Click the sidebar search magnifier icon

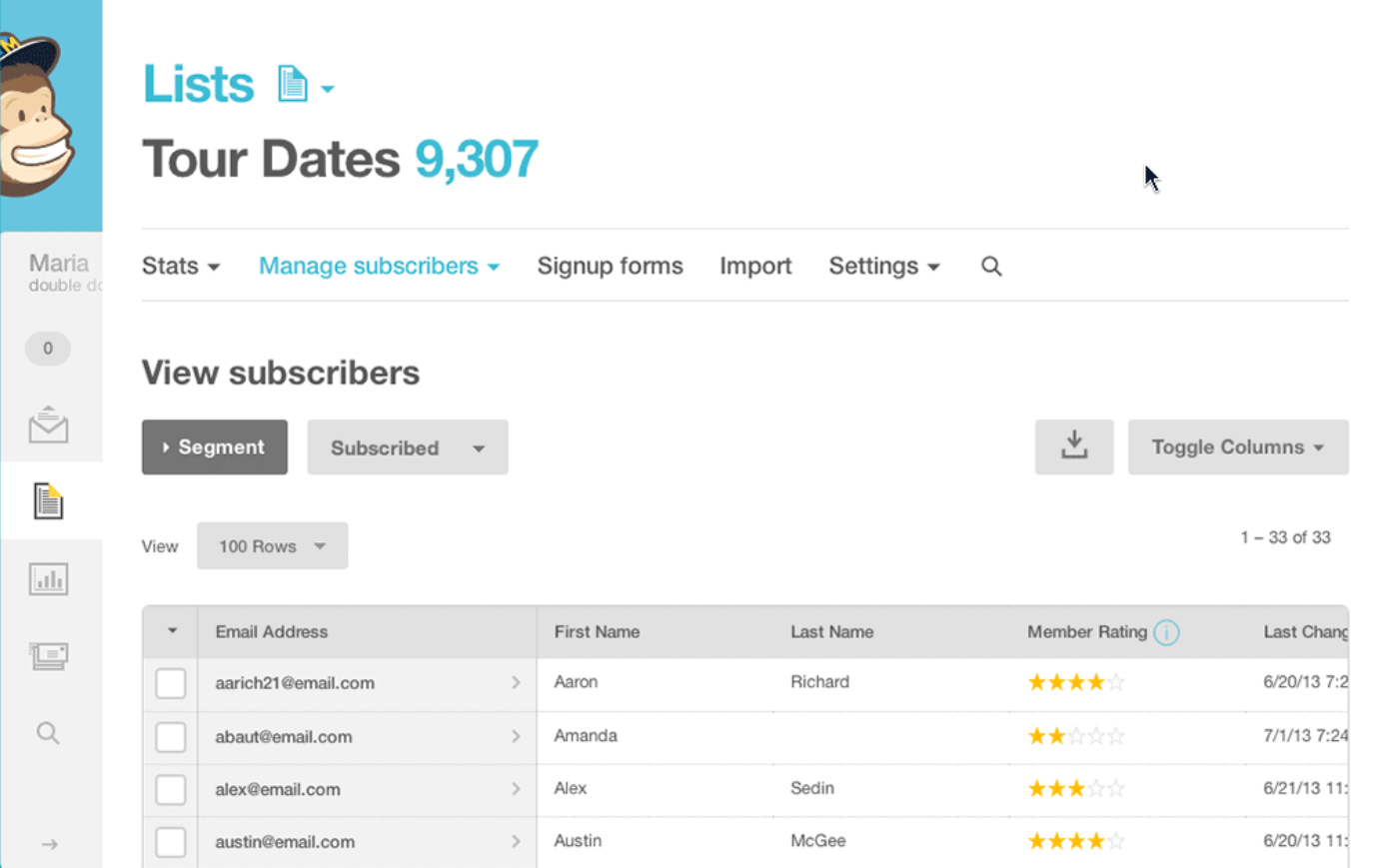tap(48, 734)
